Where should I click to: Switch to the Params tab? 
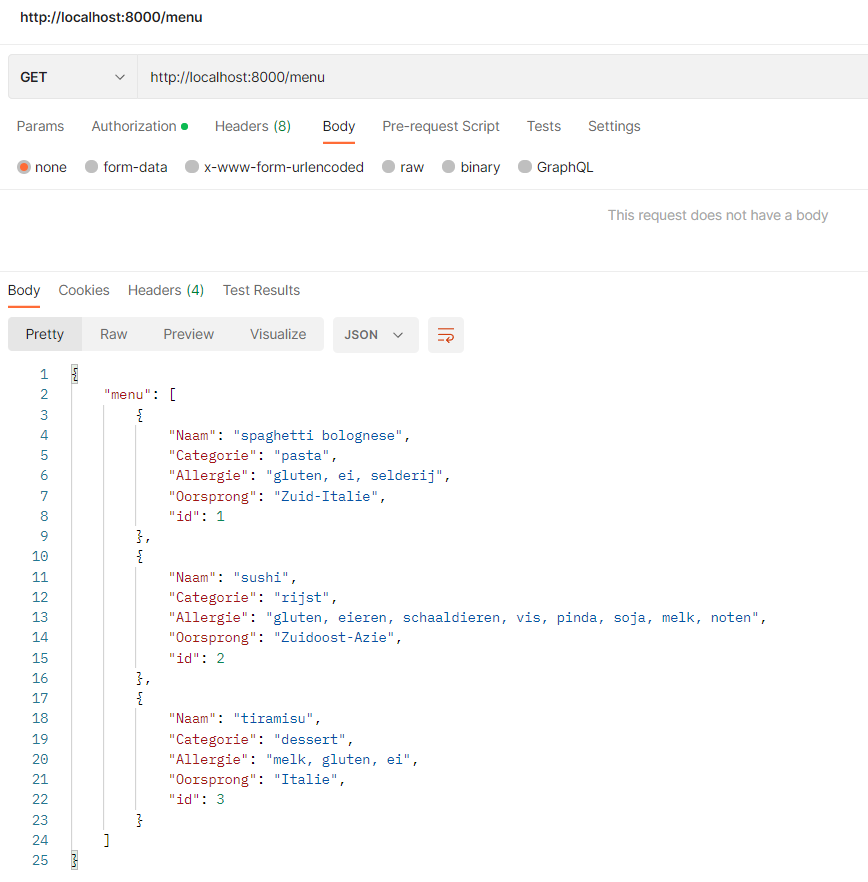tap(40, 126)
